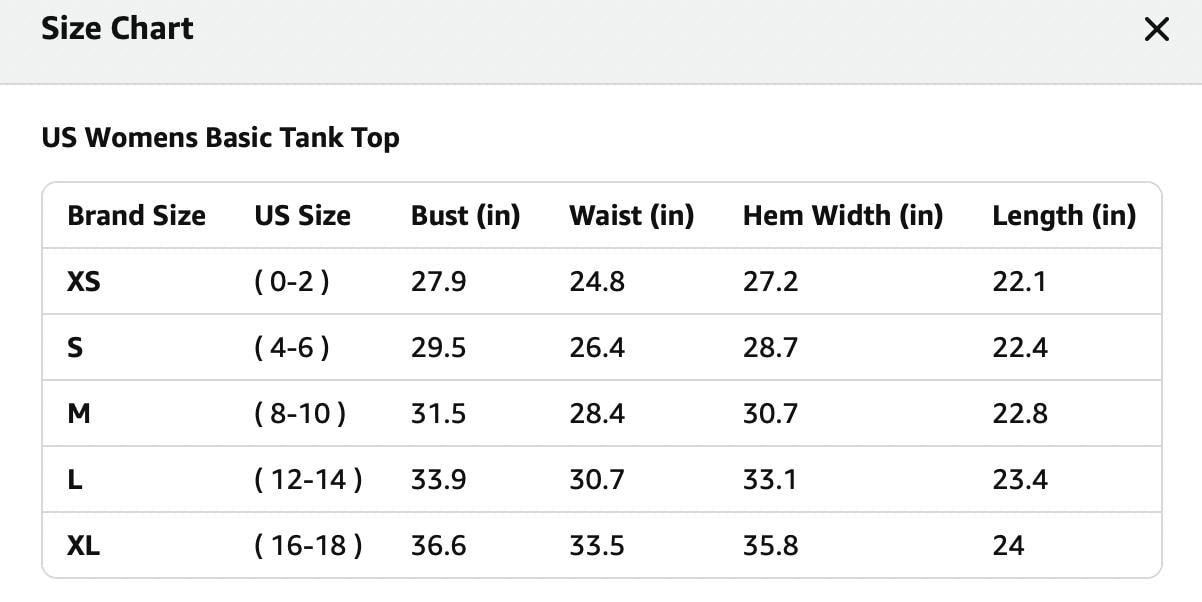Image resolution: width=1202 pixels, height=602 pixels.
Task: Click the ( 8-10 ) US size cell
Action: click(300, 414)
